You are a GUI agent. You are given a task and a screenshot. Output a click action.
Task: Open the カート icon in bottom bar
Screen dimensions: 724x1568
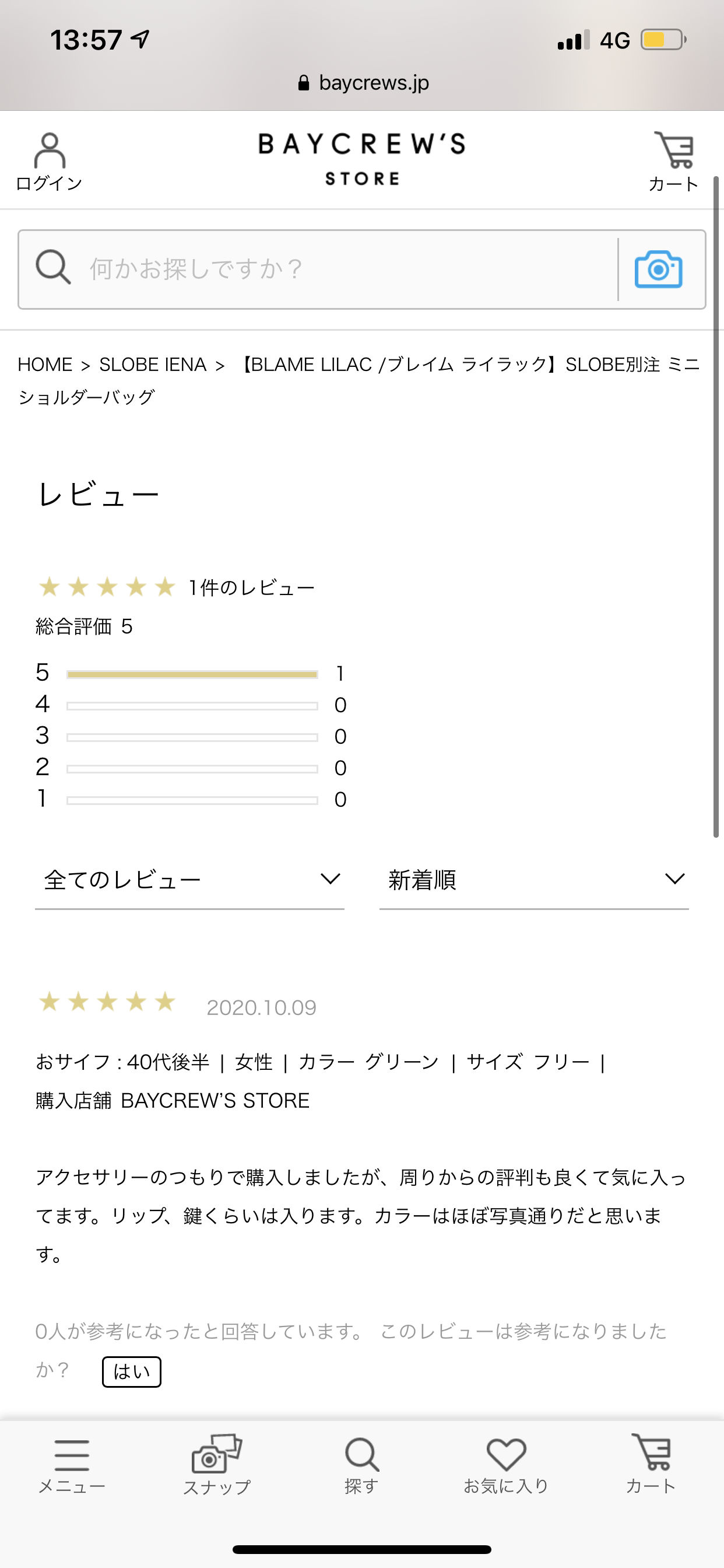[651, 1452]
